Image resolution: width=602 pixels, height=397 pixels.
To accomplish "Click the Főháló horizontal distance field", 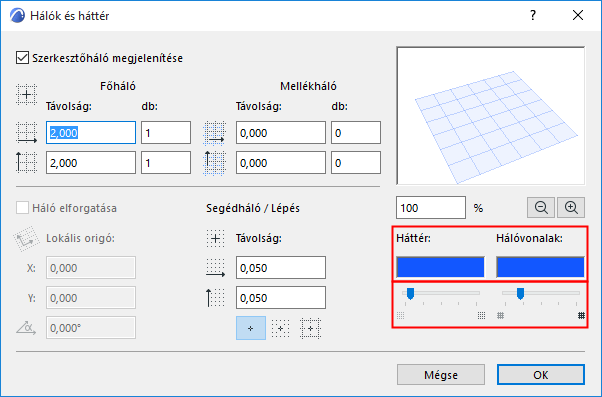I will (x=91, y=133).
